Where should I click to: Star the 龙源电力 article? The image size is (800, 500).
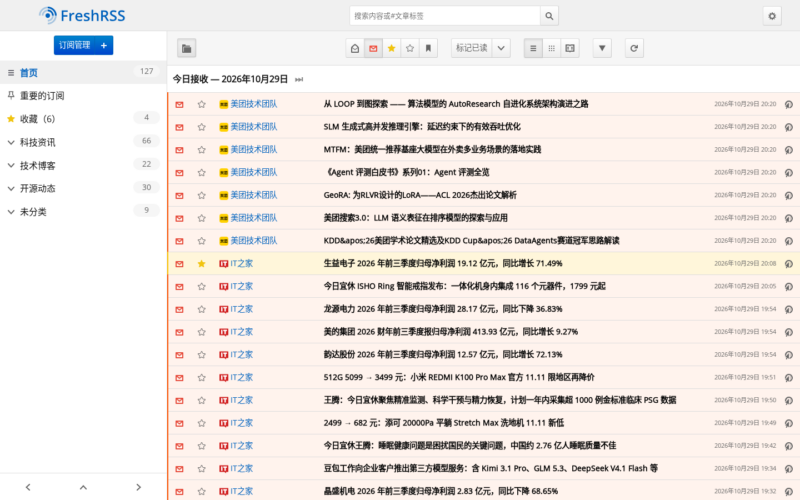(202, 309)
